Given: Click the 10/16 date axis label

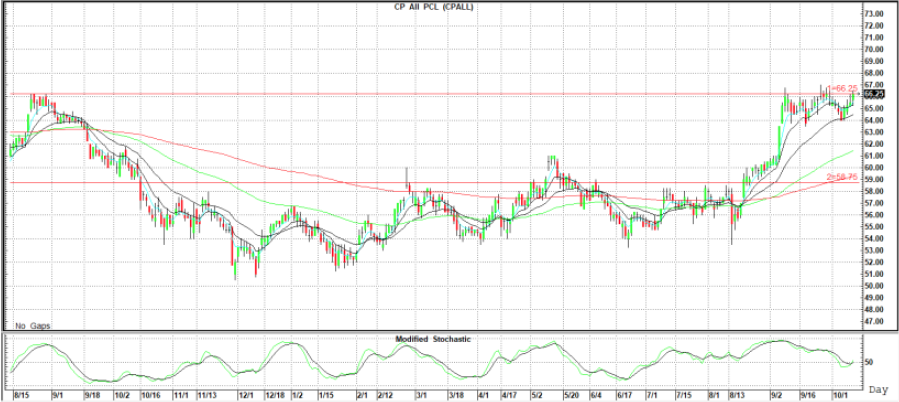Looking at the screenshot, I should coord(150,396).
